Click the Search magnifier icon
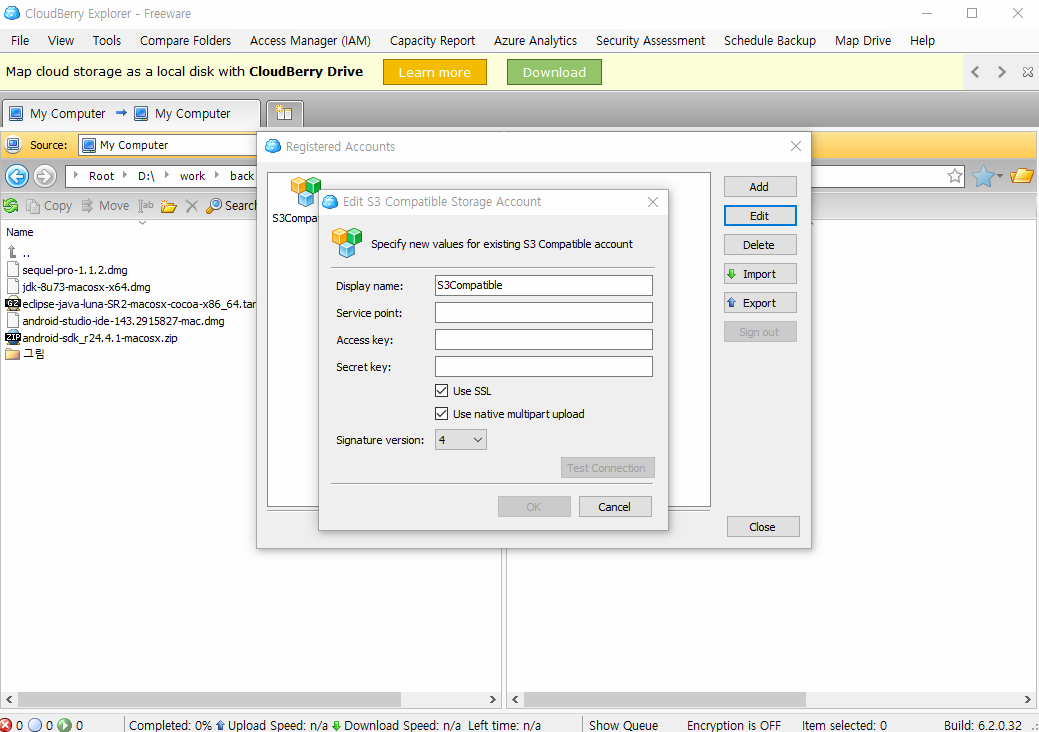The image size is (1039, 732). pyautogui.click(x=214, y=206)
